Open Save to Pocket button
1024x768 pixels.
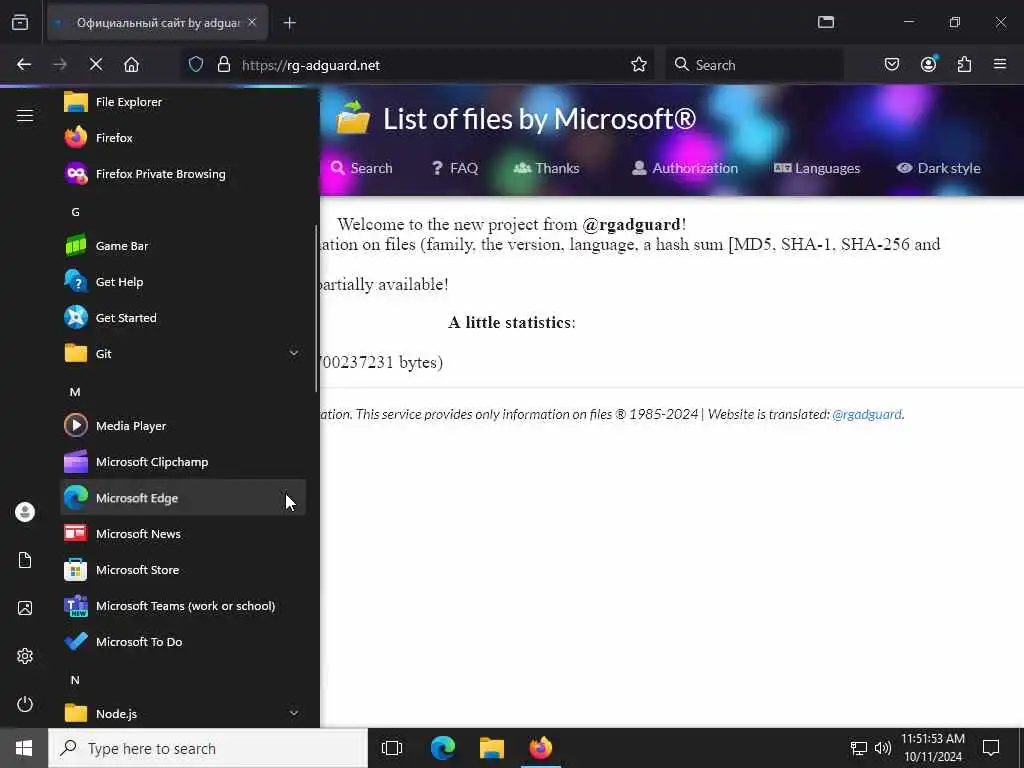click(x=892, y=65)
